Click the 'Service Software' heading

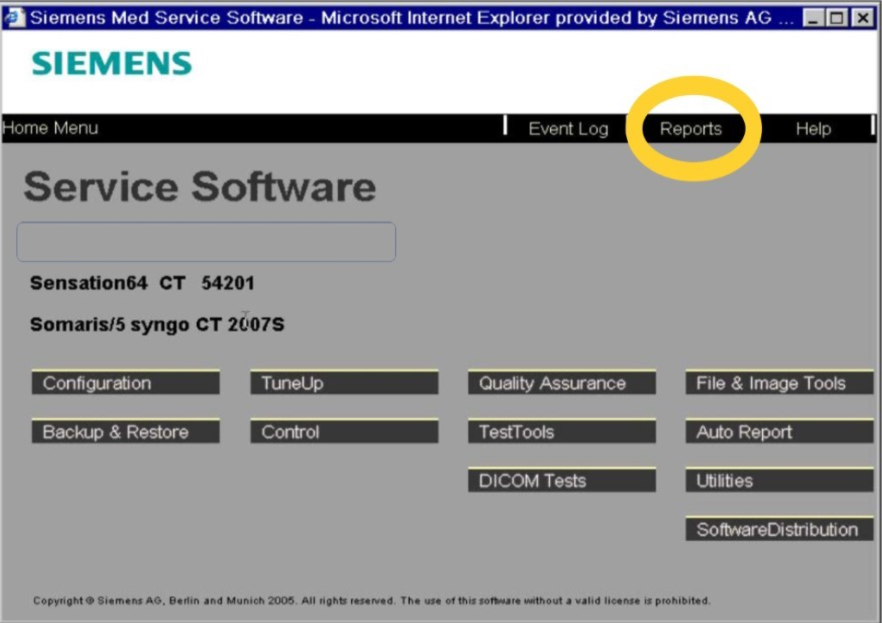(x=200, y=187)
